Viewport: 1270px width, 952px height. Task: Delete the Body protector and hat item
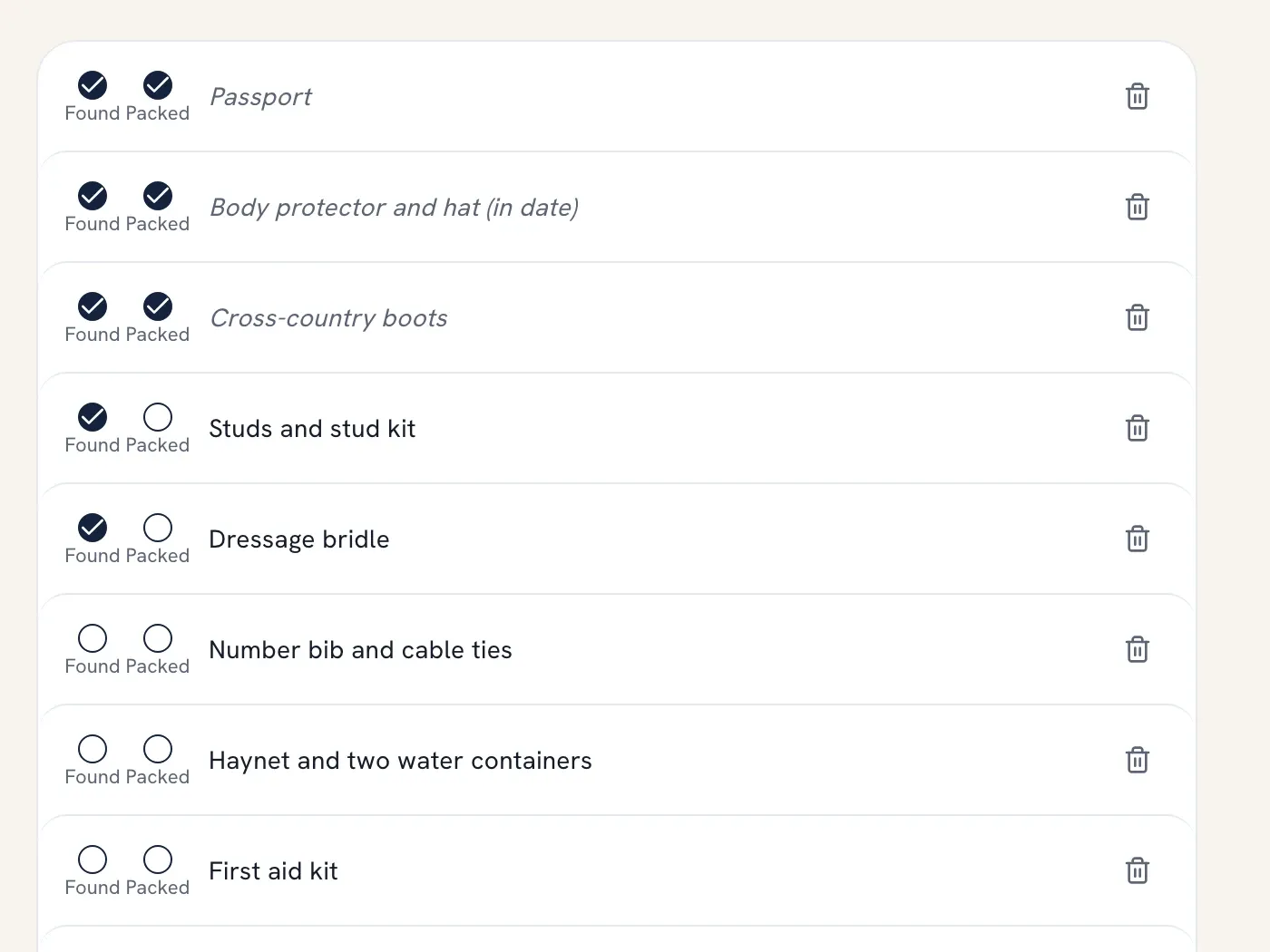1137,207
